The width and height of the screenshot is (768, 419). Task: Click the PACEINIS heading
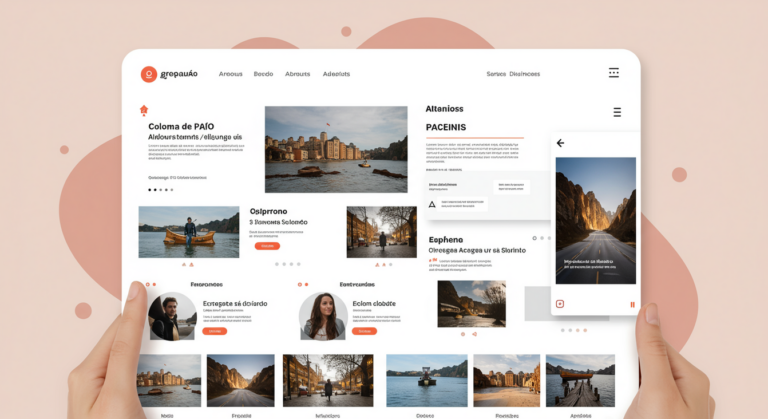tap(446, 127)
